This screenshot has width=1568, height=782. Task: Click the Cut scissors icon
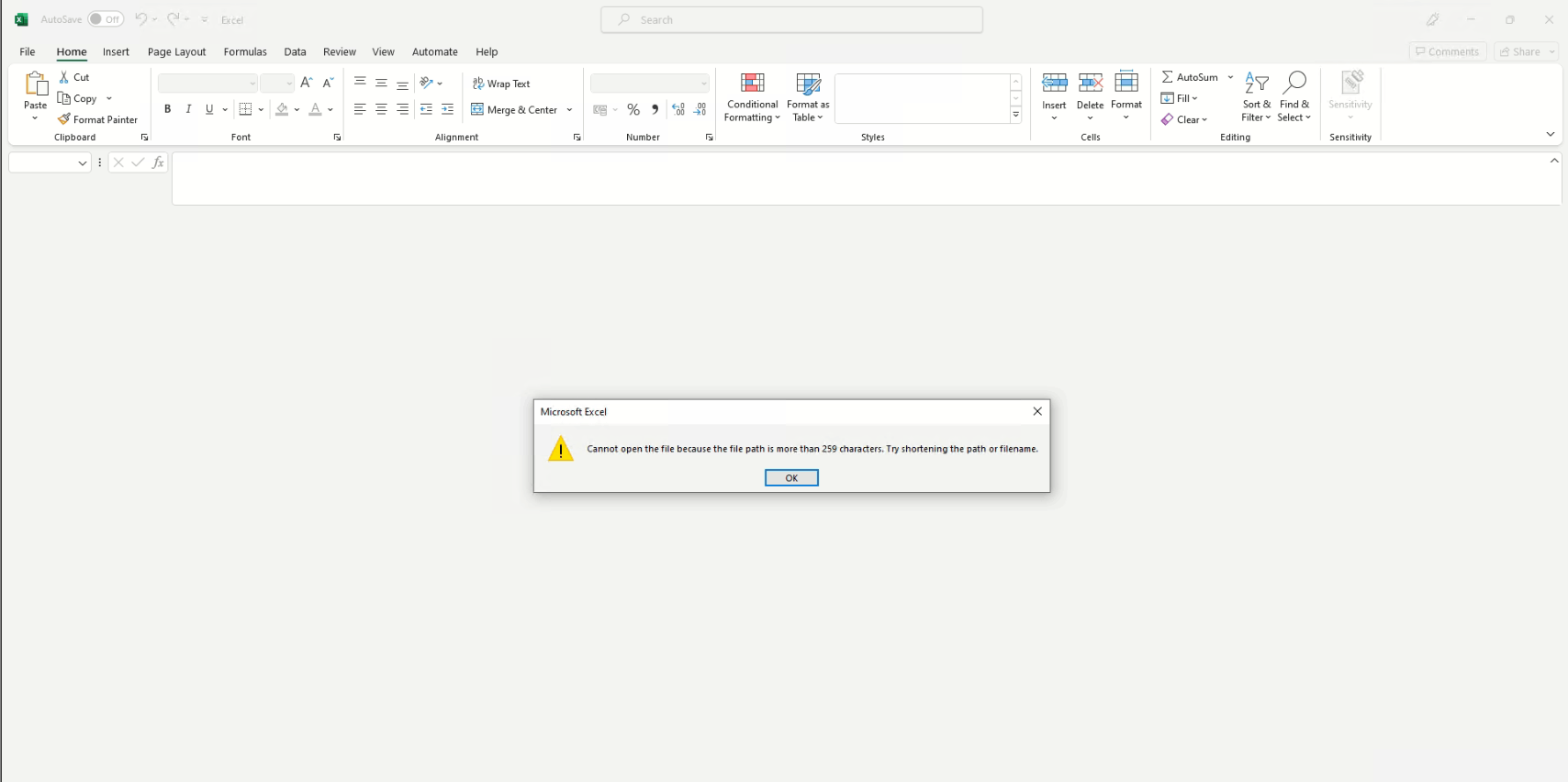(x=64, y=77)
